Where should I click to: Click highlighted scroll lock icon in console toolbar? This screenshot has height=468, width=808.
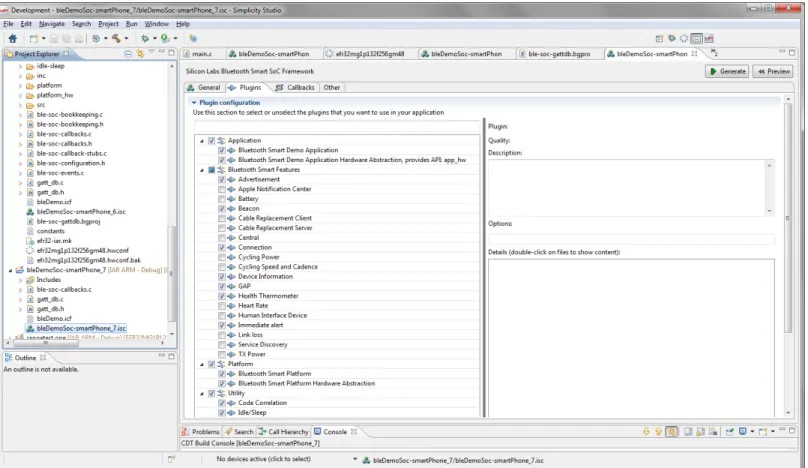[671, 431]
